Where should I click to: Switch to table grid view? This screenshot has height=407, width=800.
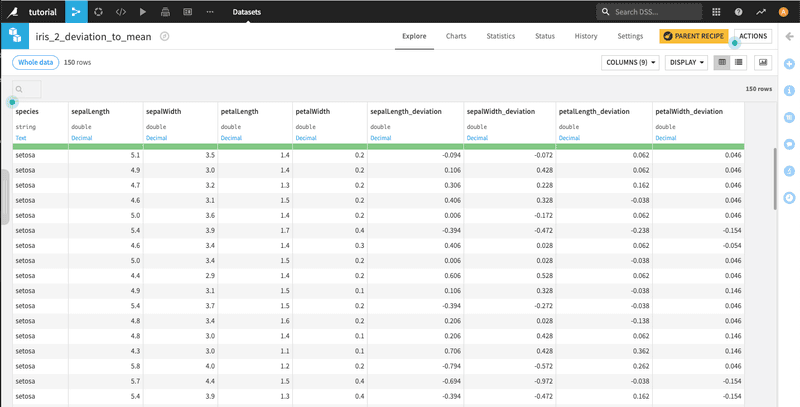(722, 62)
